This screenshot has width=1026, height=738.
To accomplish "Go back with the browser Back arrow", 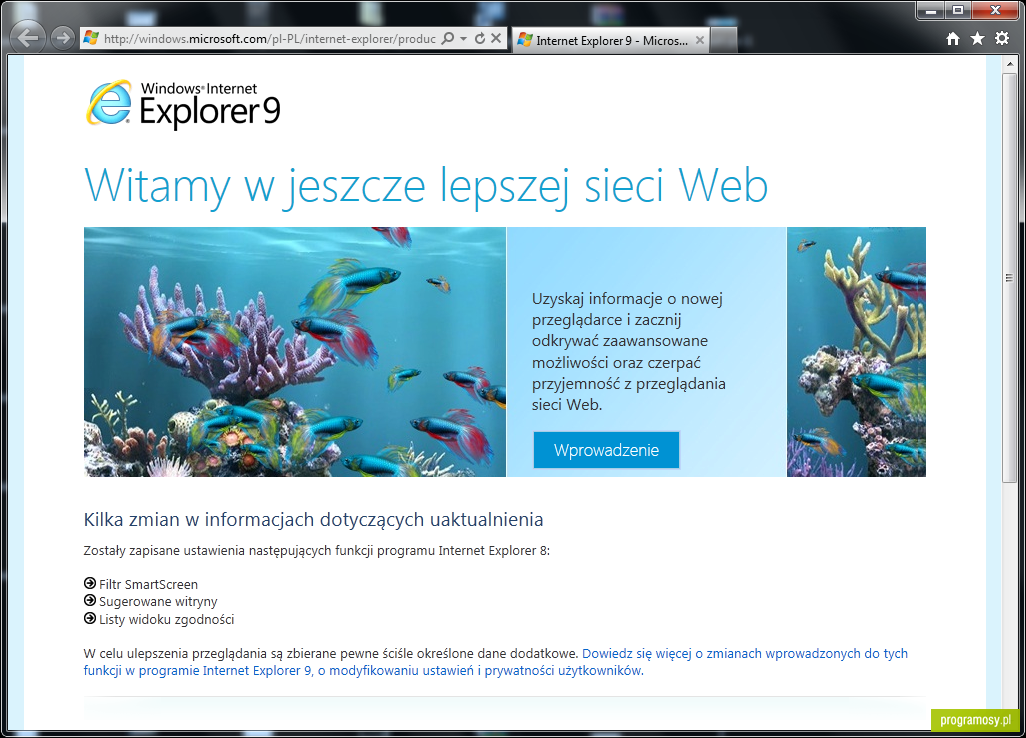I will [x=27, y=38].
